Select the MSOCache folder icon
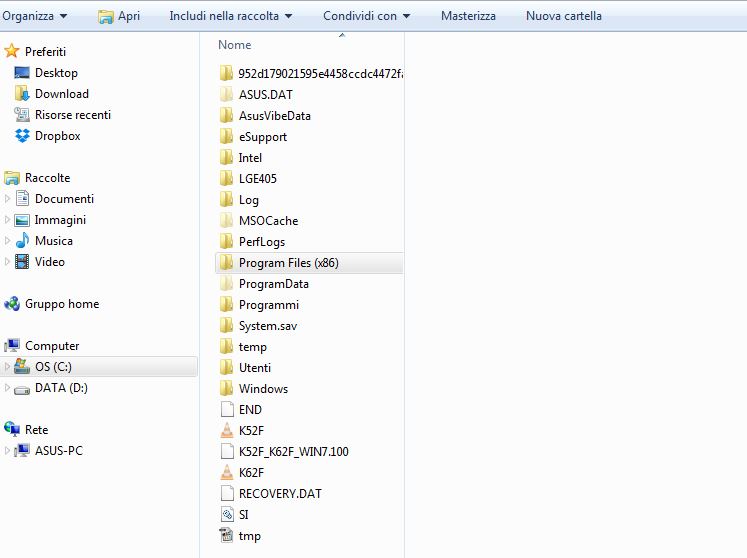747x558 pixels. [x=227, y=220]
